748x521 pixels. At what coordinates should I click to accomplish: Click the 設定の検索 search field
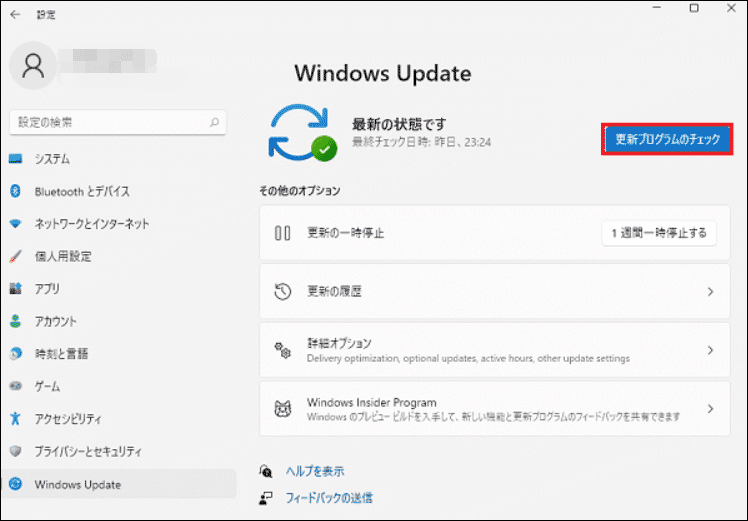(117, 123)
